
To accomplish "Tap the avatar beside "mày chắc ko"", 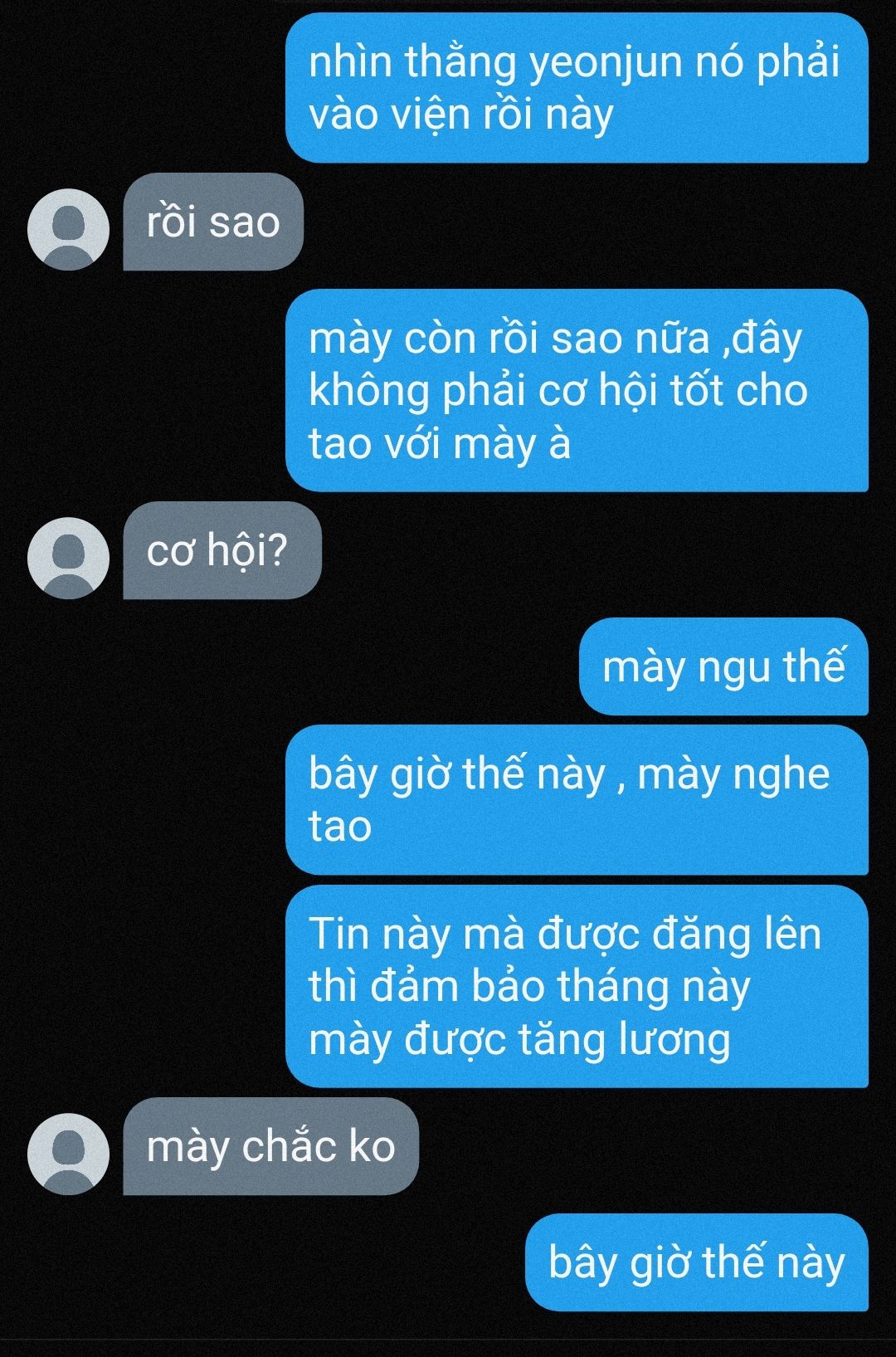I will coord(68,1154).
